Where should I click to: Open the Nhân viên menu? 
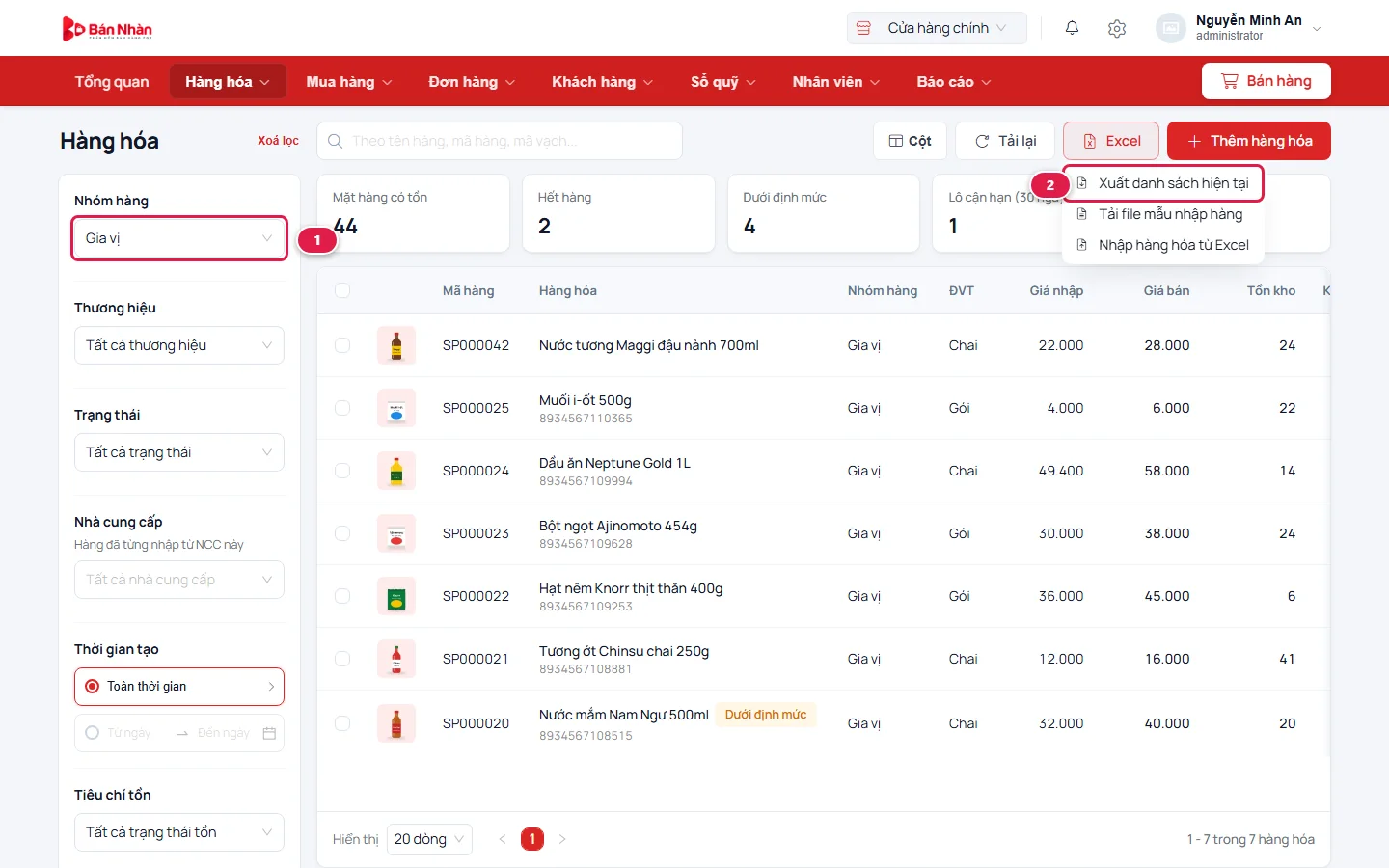tap(836, 82)
